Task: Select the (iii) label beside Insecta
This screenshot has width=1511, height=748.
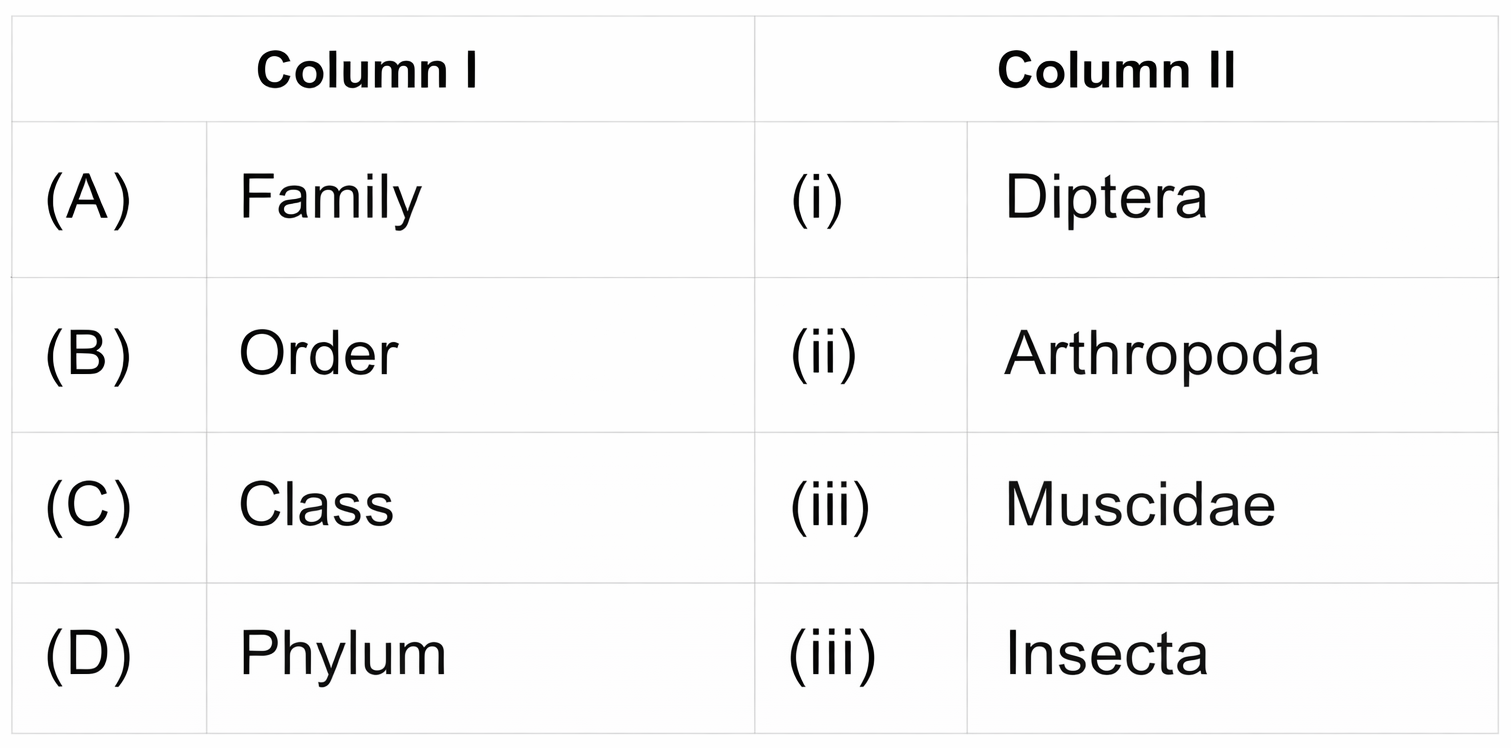Action: click(x=831, y=654)
